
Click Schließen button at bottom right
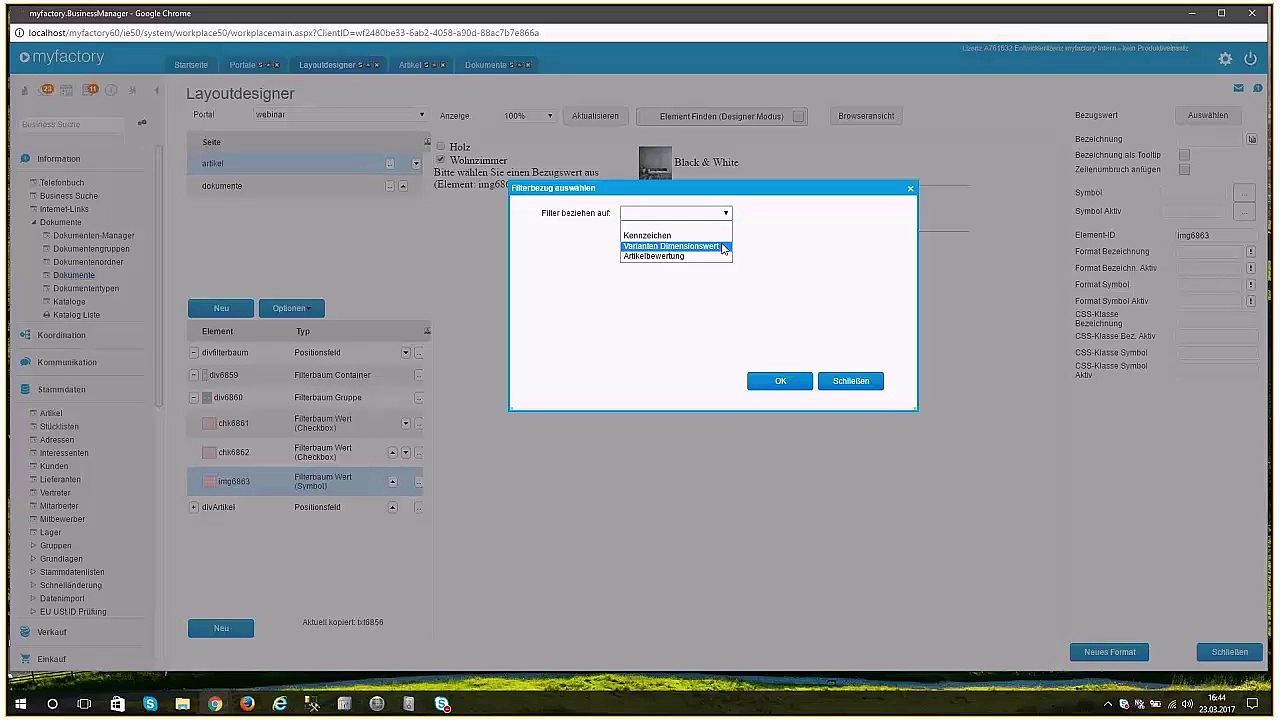tap(1229, 652)
